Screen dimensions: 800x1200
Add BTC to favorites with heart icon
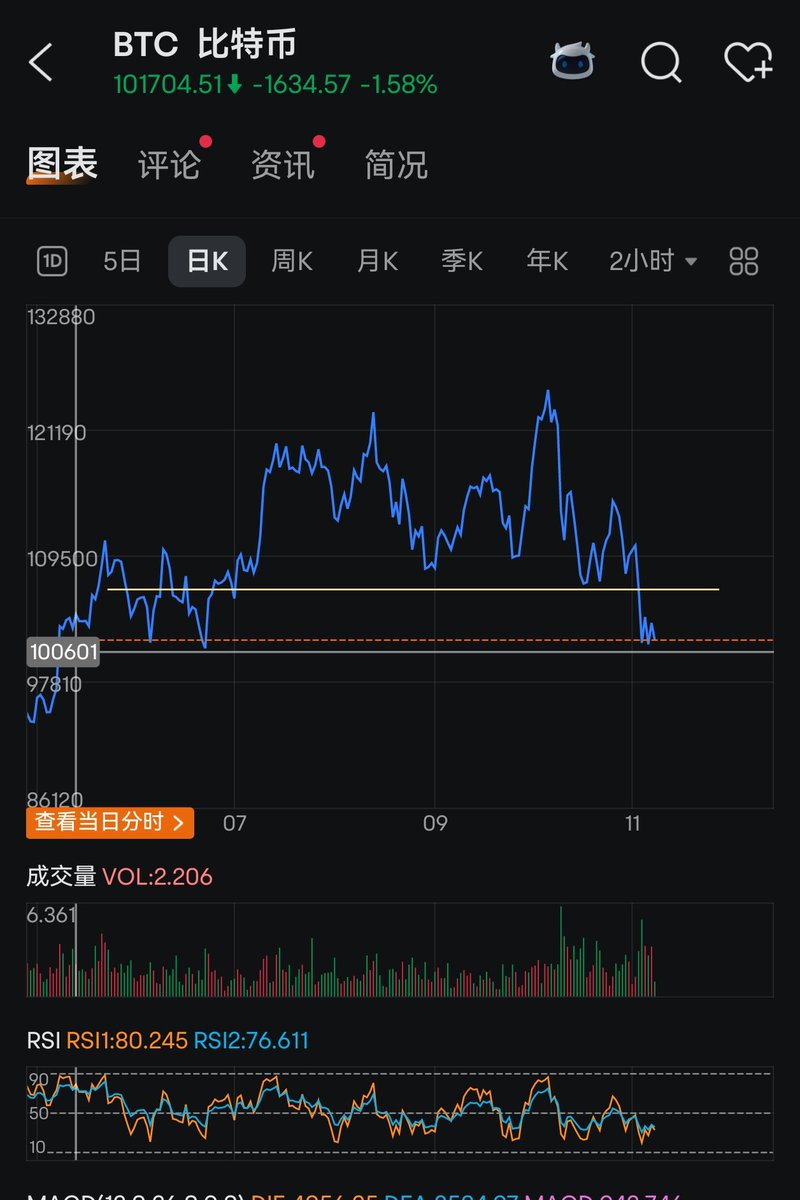(x=748, y=62)
